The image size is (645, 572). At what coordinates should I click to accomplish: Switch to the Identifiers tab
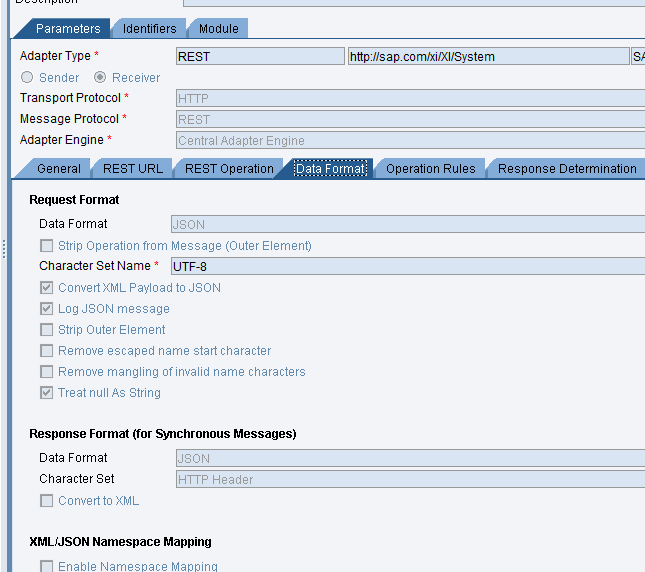[x=149, y=29]
